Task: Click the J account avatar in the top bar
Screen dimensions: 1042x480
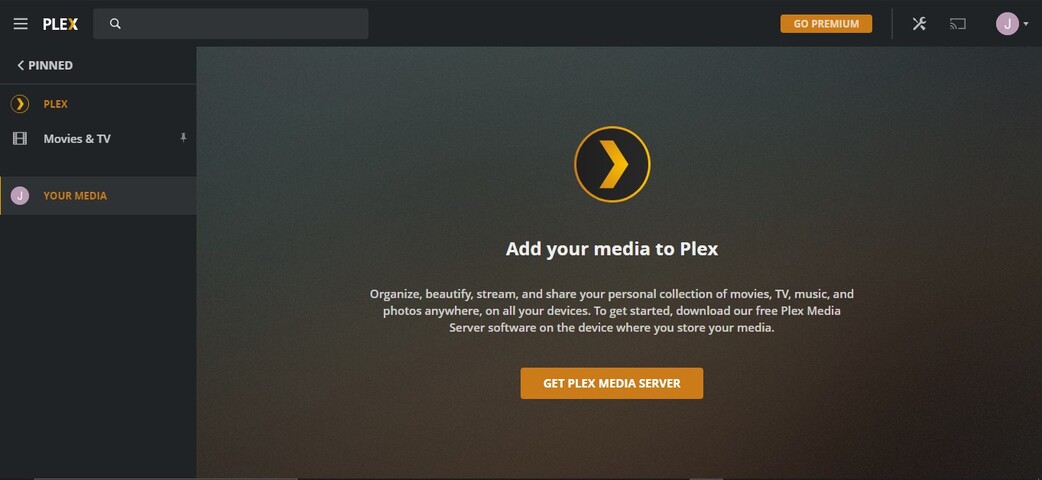Action: pos(1007,24)
